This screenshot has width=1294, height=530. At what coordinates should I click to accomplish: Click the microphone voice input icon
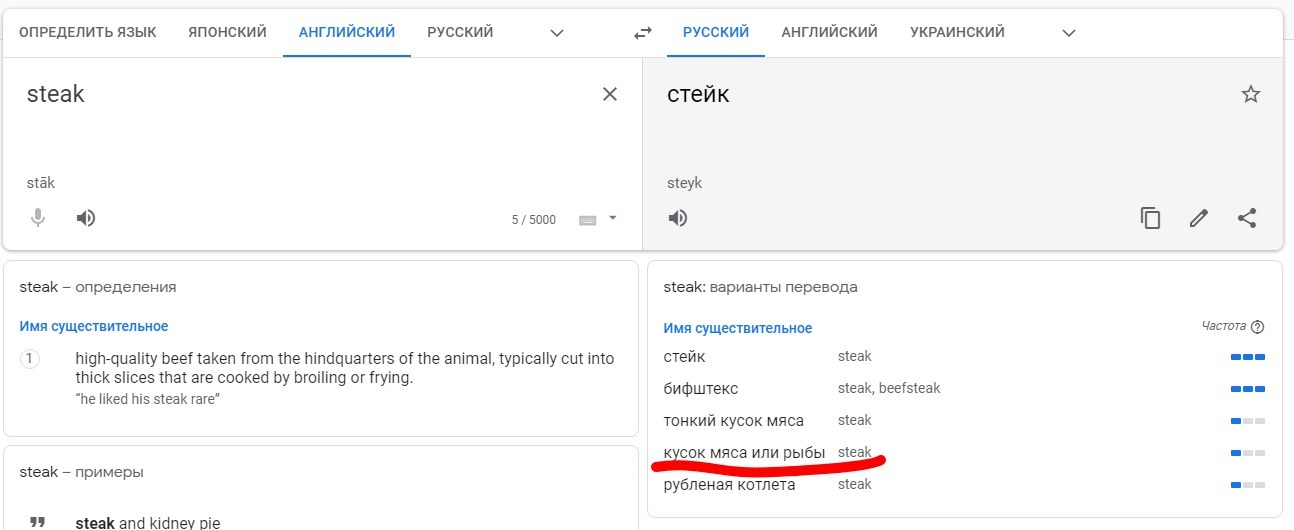point(38,218)
